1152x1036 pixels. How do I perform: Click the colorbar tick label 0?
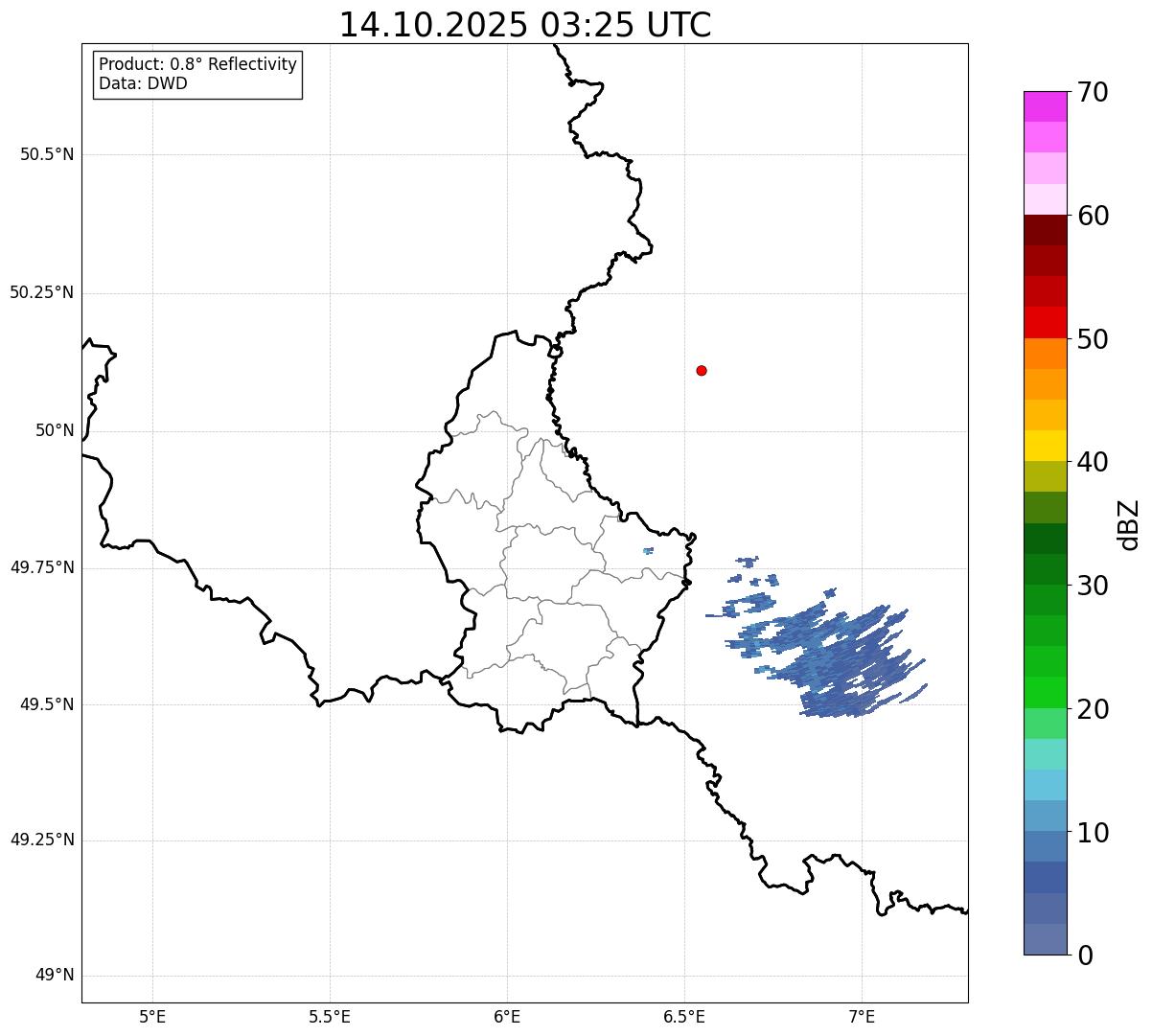tap(1085, 955)
